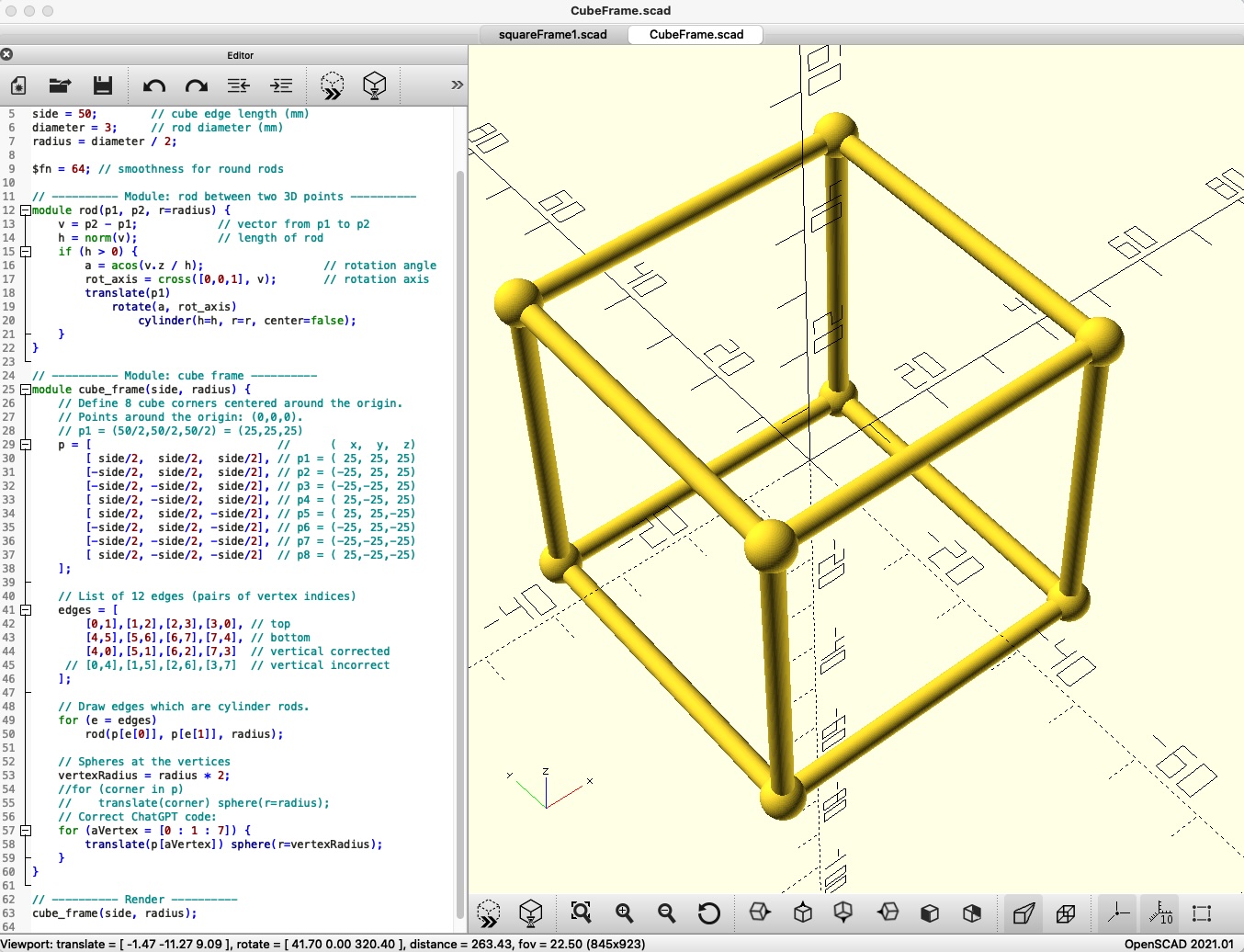1244x952 pixels.
Task: Enable the Orthogonal projection view
Action: click(1066, 912)
